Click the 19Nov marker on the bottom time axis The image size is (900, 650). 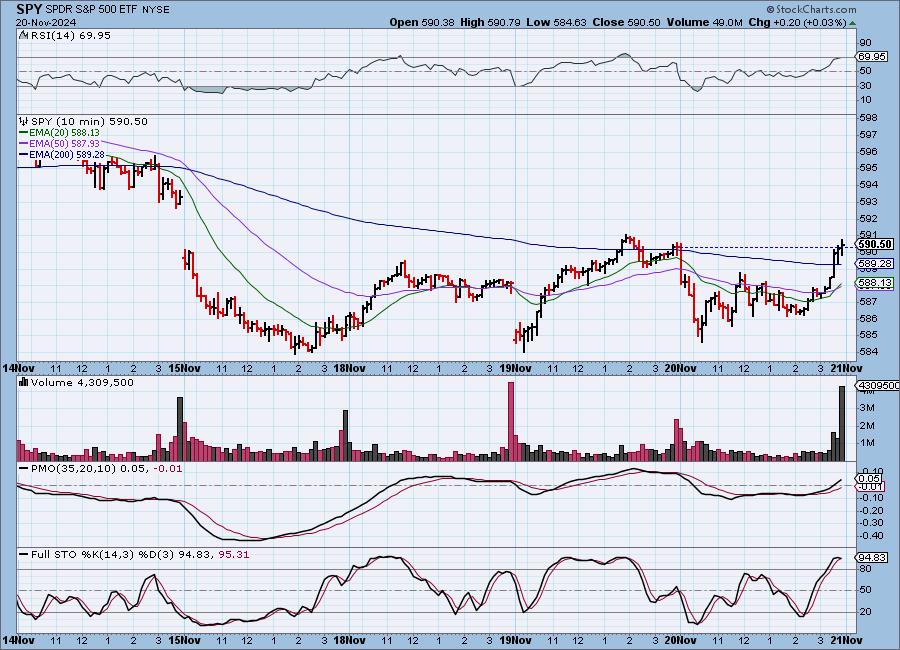(515, 640)
